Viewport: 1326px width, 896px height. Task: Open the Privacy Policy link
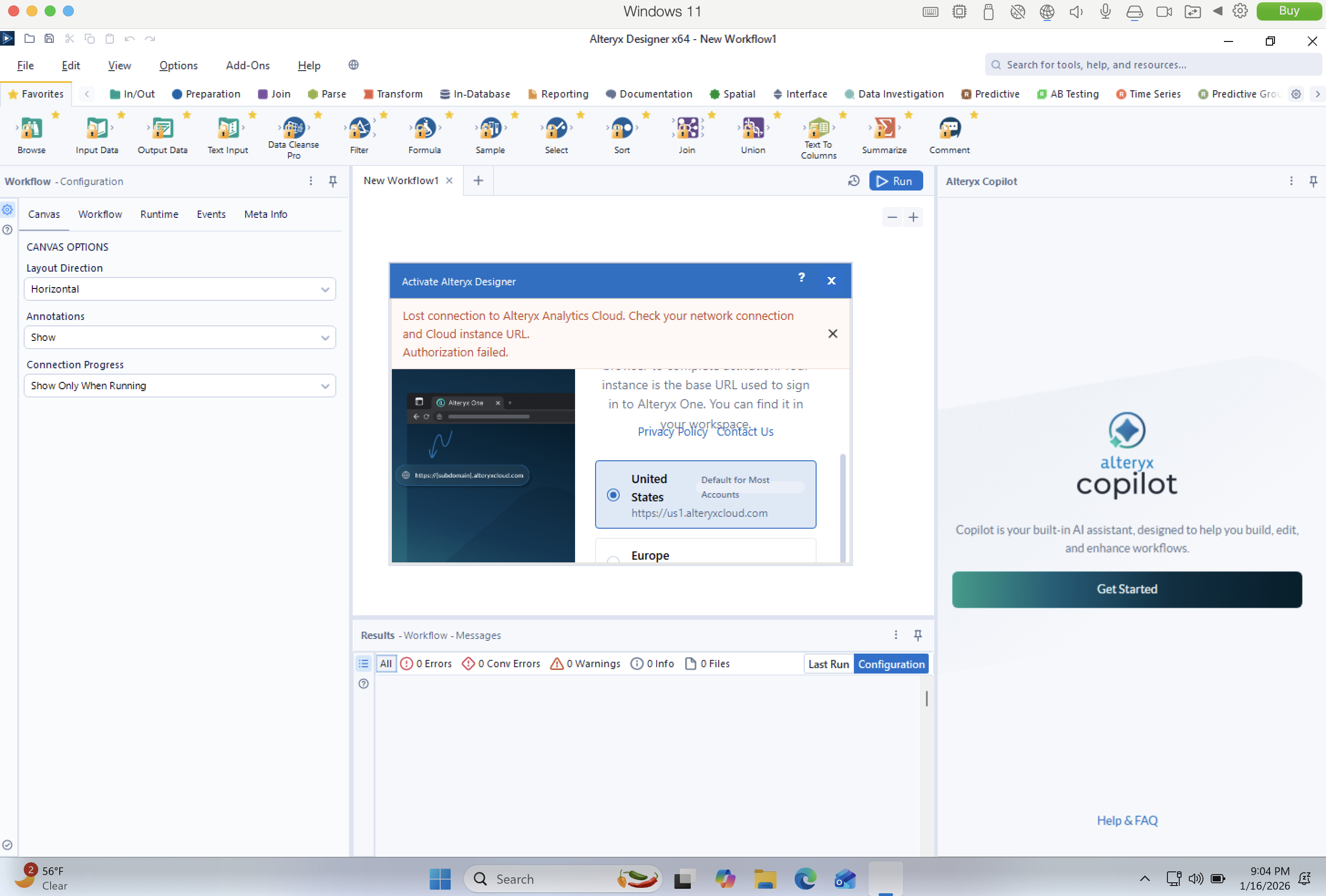pyautogui.click(x=672, y=432)
